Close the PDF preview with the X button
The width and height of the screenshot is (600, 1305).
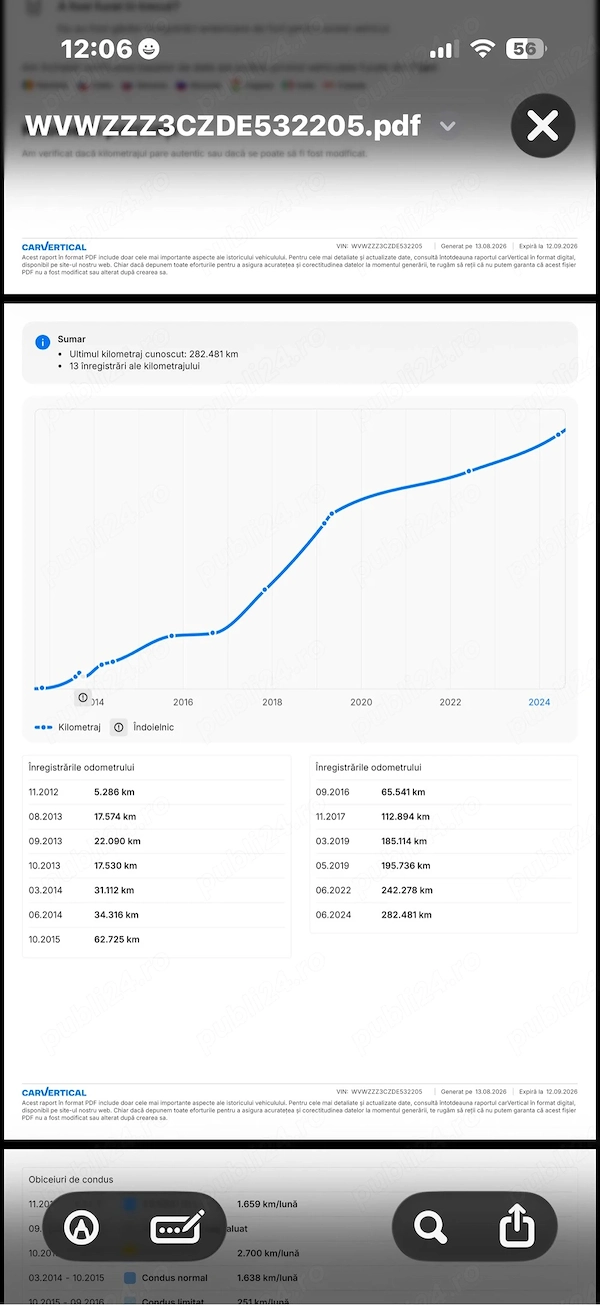click(x=543, y=126)
